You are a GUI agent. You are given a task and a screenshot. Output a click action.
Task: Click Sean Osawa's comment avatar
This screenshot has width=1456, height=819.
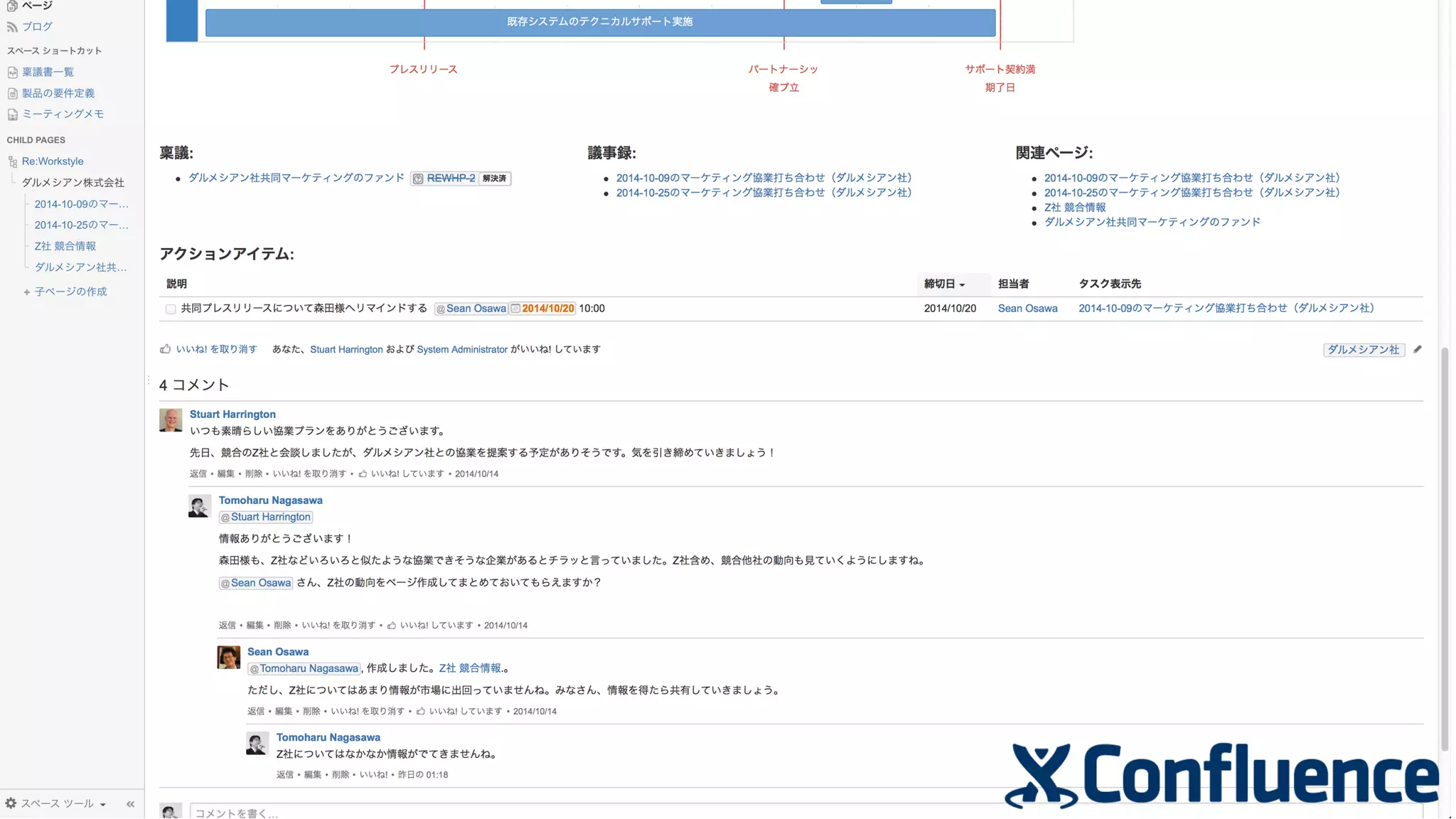[x=228, y=657]
